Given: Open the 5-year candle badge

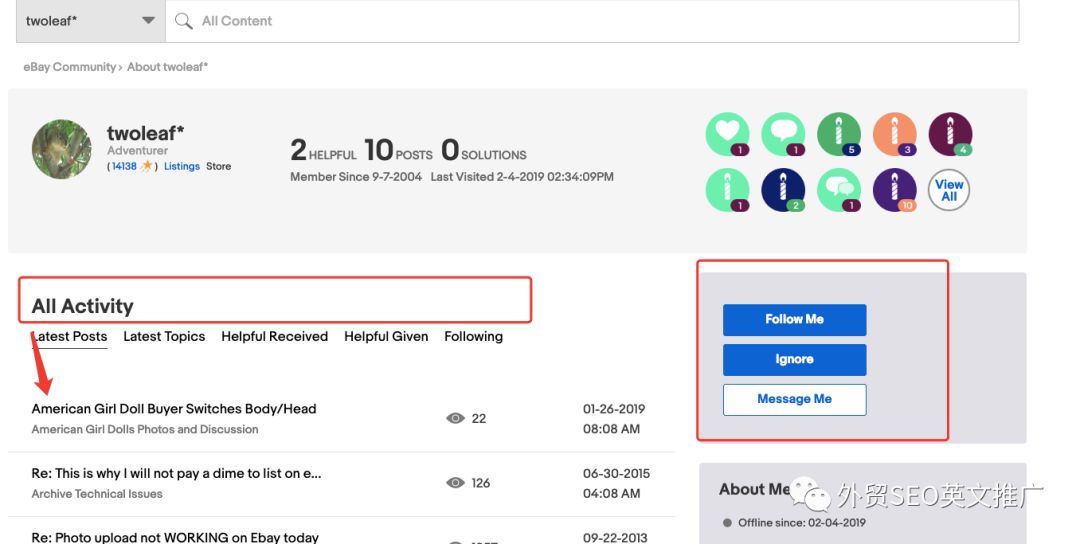Looking at the screenshot, I should [838, 134].
